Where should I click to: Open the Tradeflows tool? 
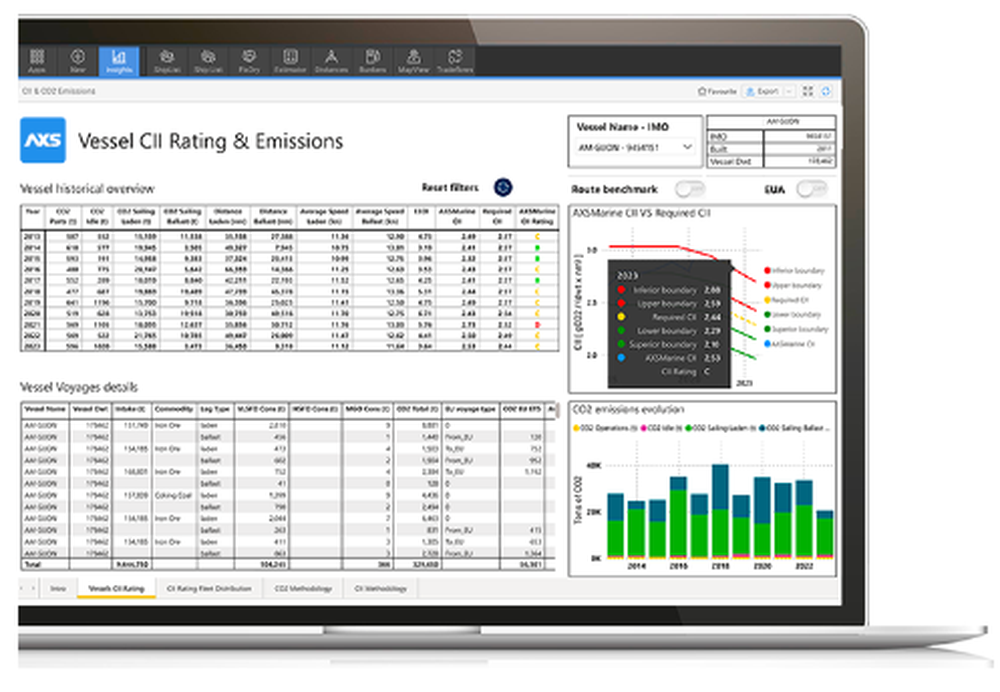pyautogui.click(x=455, y=61)
